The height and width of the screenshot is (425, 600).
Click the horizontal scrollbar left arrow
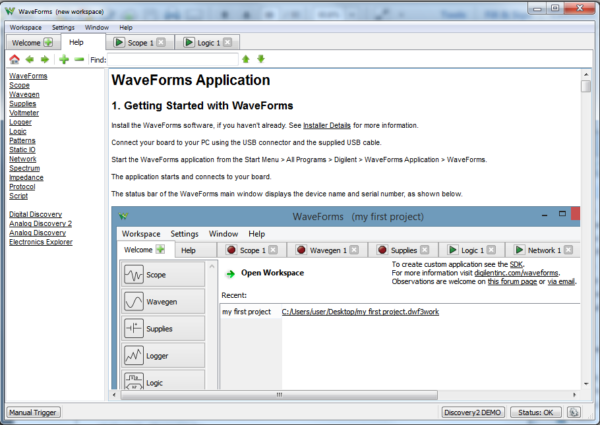(114, 395)
